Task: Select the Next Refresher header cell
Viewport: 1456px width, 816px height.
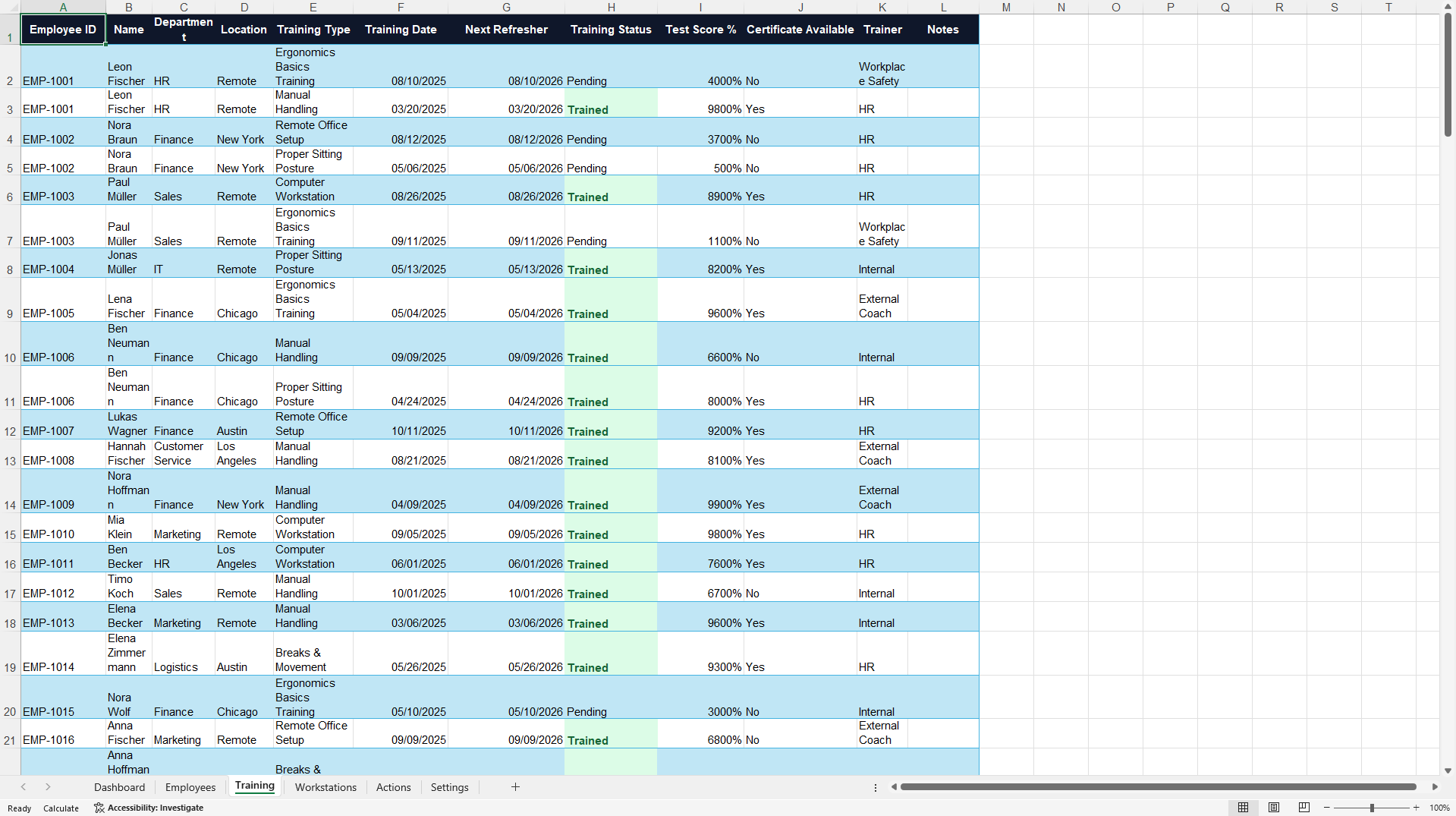Action: click(506, 30)
